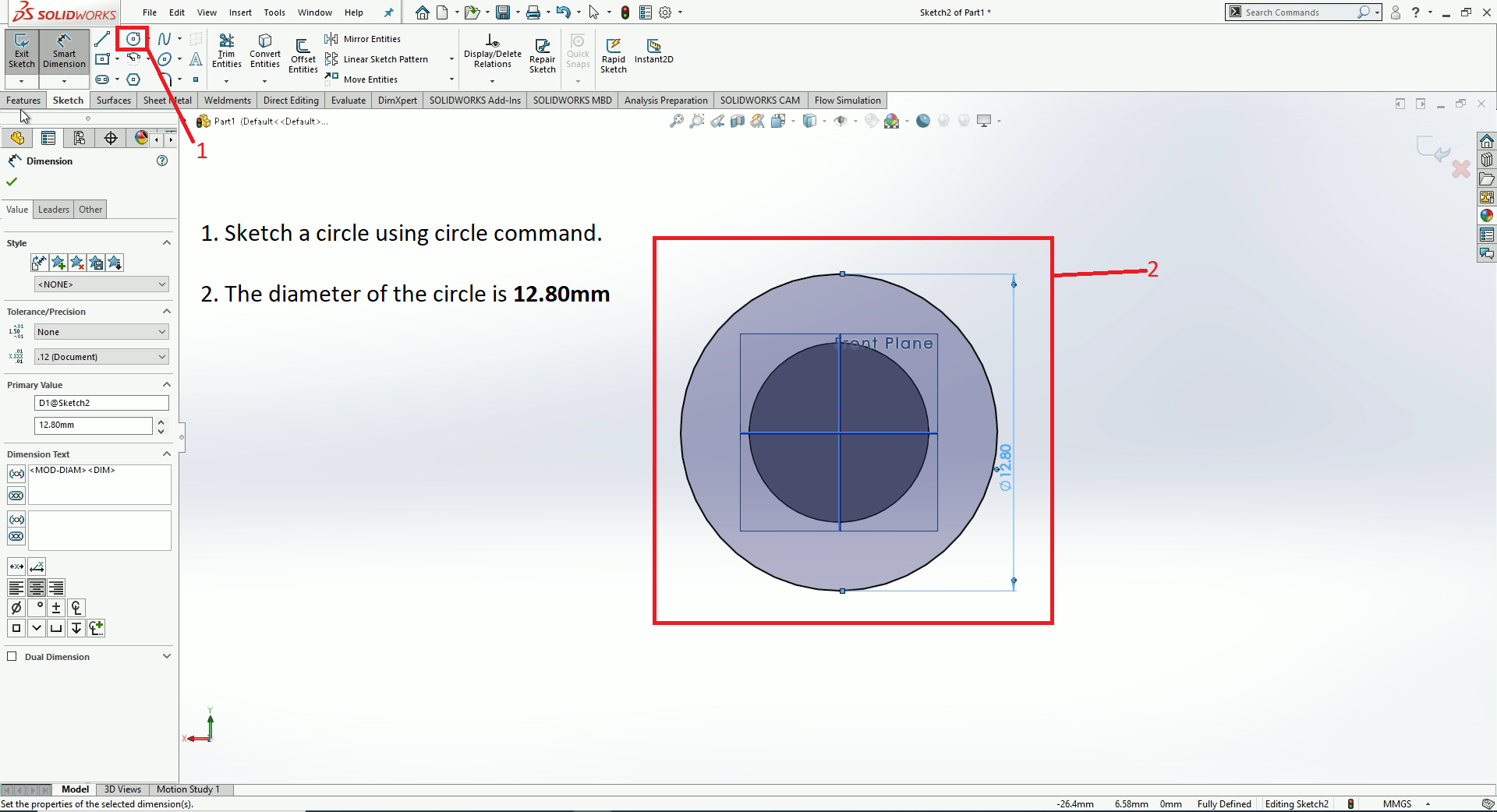Toggle center justify for dimension text
1497x812 pixels.
pos(36,588)
